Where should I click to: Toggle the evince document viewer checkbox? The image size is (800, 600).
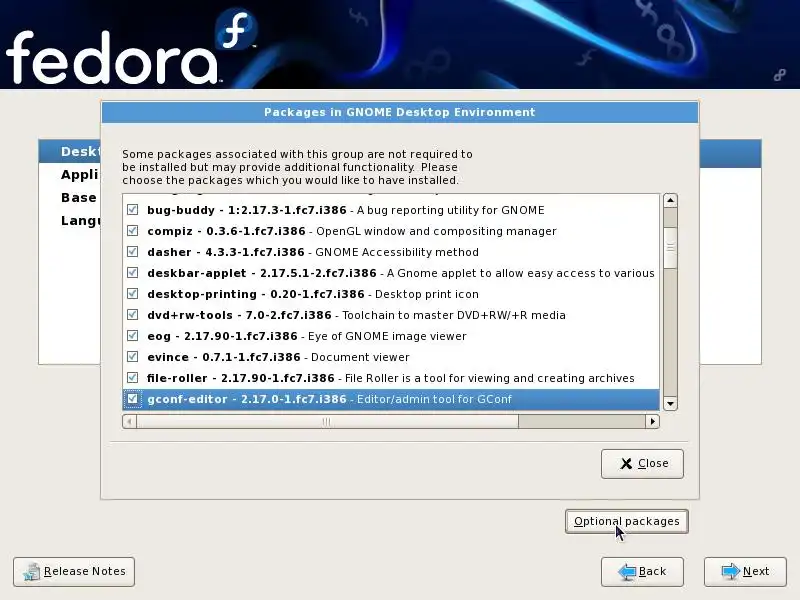point(133,356)
